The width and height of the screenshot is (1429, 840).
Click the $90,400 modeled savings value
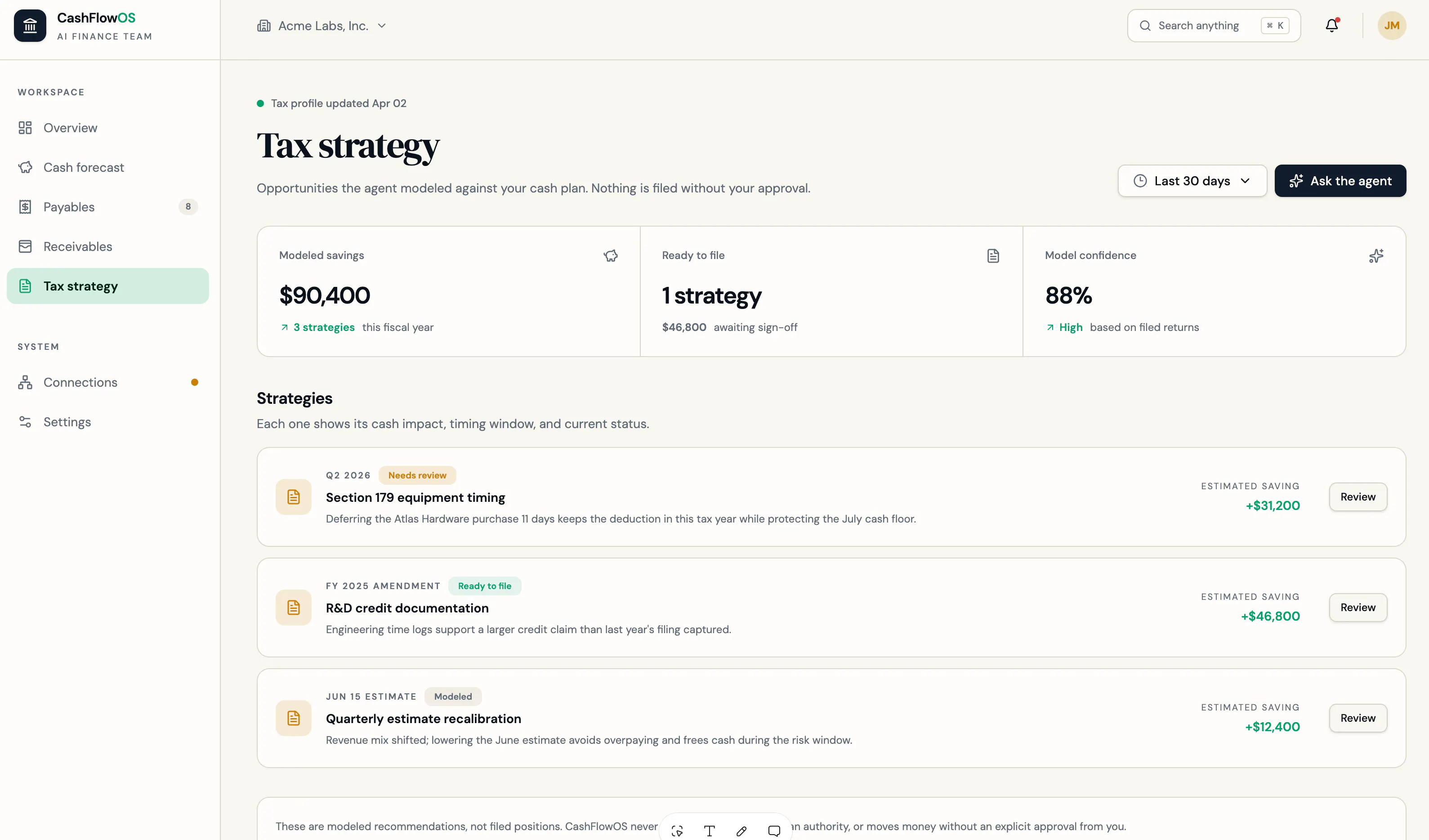pyautogui.click(x=324, y=295)
